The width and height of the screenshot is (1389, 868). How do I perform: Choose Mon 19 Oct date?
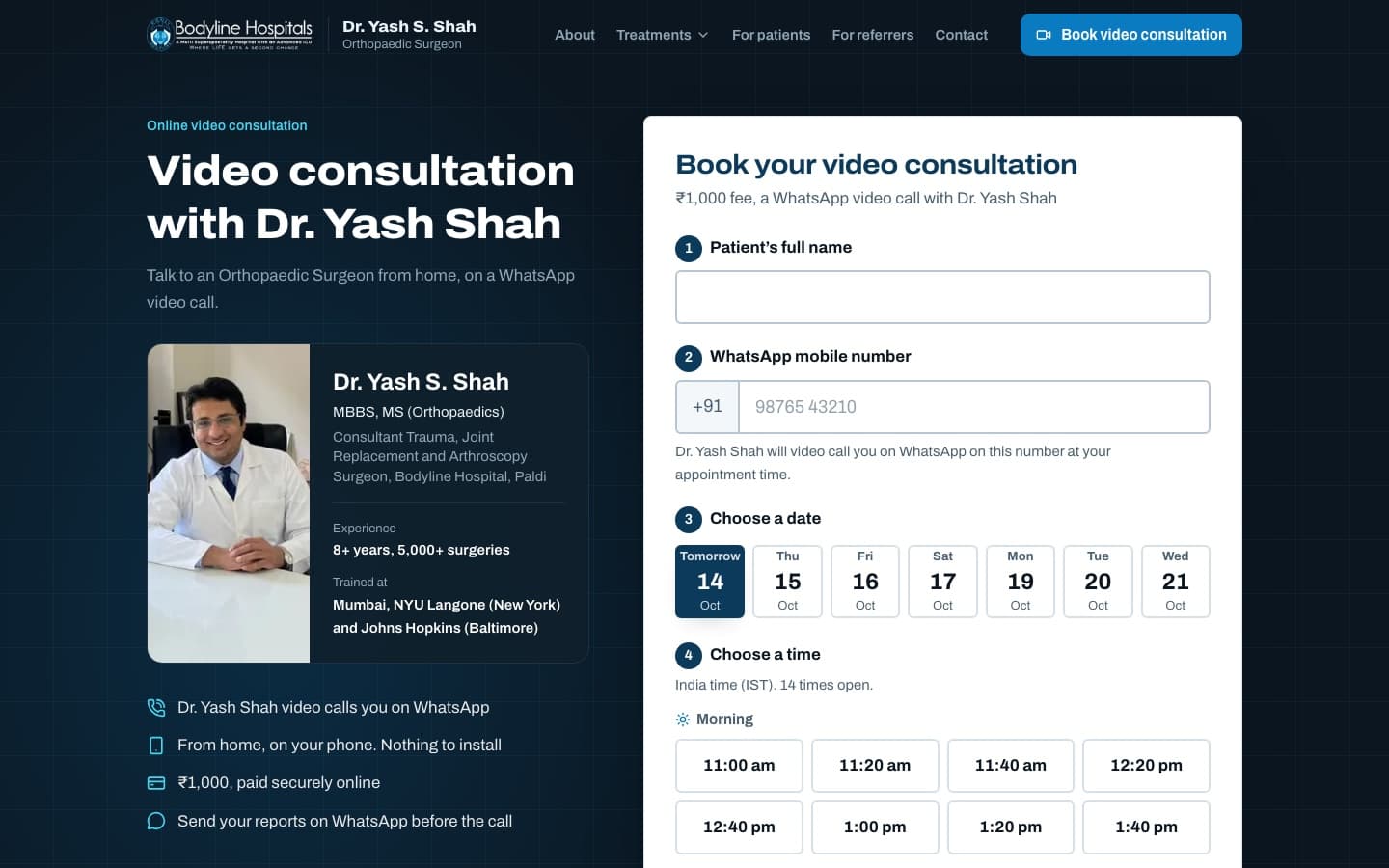[x=1021, y=582]
